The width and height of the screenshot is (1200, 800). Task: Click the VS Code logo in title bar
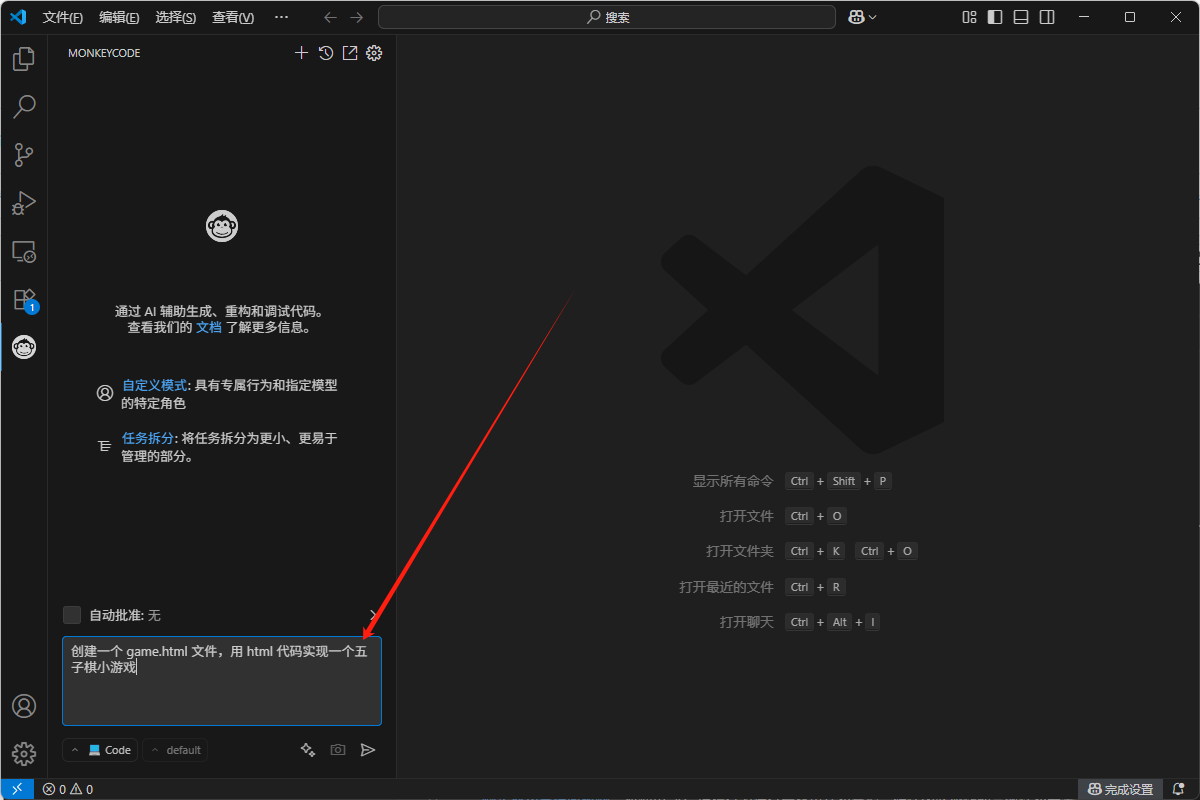point(18,17)
